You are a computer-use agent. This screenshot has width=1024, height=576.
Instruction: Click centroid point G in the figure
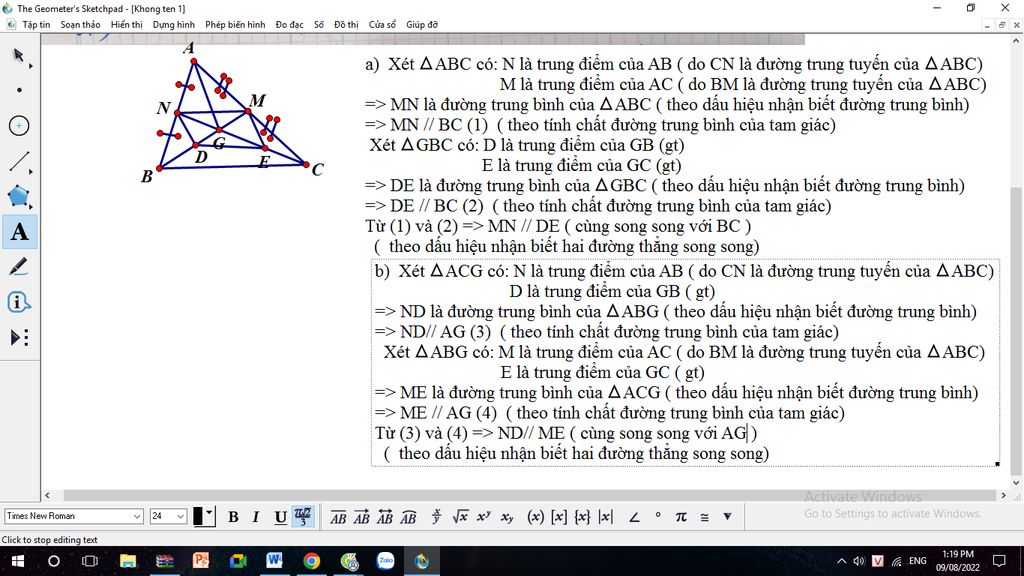pyautogui.click(x=219, y=131)
